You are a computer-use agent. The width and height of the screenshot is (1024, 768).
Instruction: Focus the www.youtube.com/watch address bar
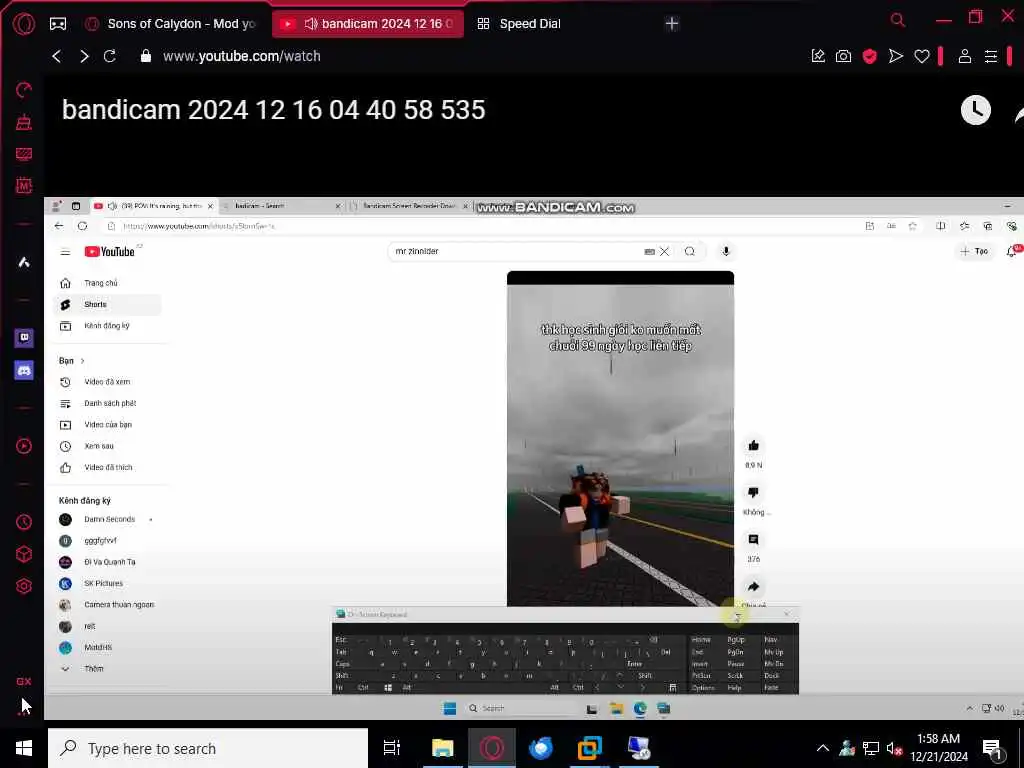(242, 56)
